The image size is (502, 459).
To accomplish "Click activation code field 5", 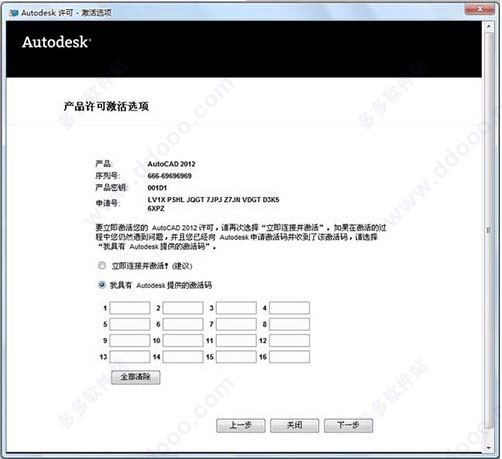I will (x=130, y=324).
